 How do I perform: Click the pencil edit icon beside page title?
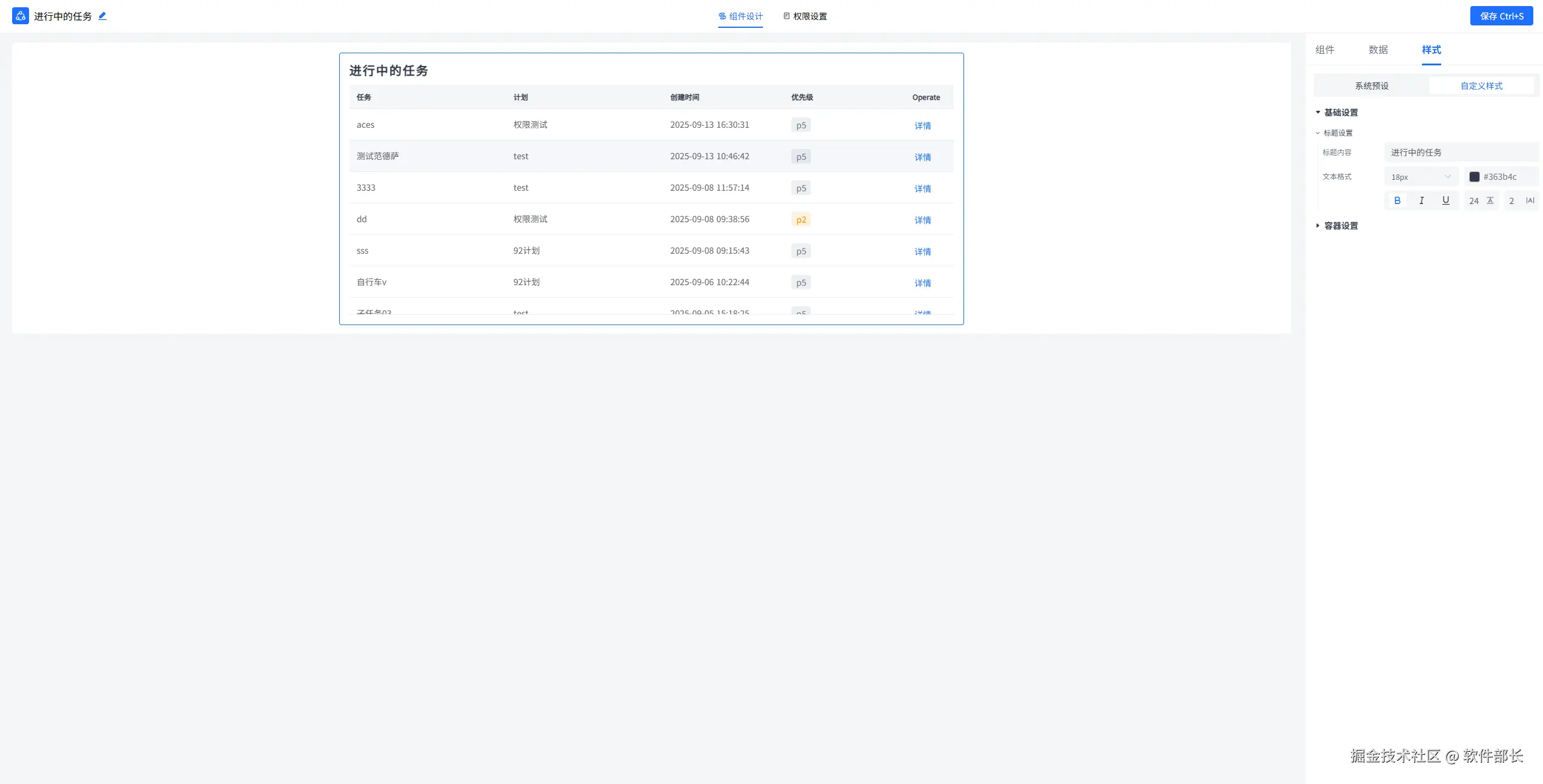click(x=102, y=16)
